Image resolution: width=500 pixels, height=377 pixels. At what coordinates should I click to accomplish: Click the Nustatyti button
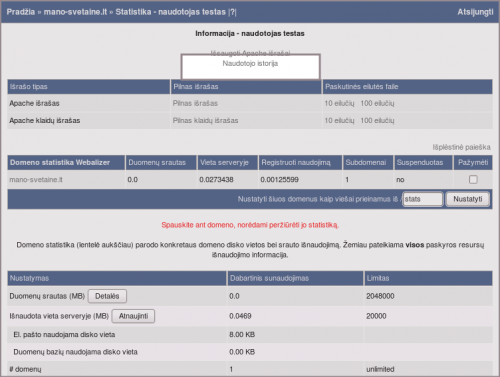pos(468,199)
